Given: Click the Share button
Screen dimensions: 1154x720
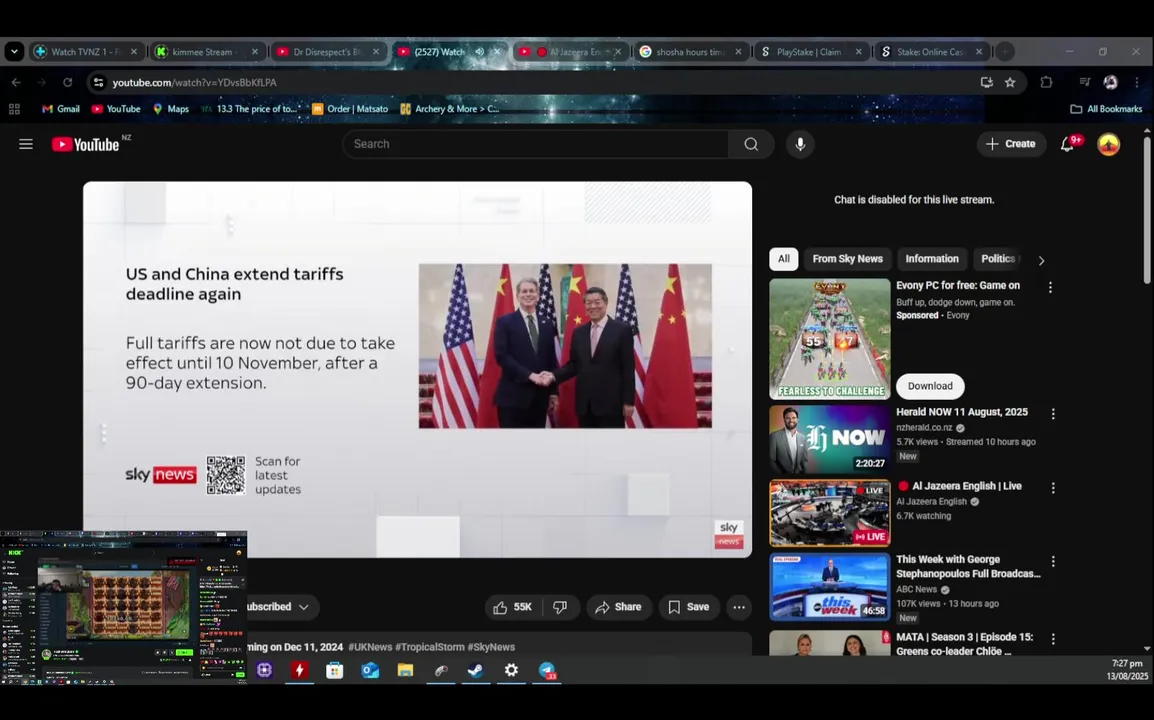Looking at the screenshot, I should 619,607.
